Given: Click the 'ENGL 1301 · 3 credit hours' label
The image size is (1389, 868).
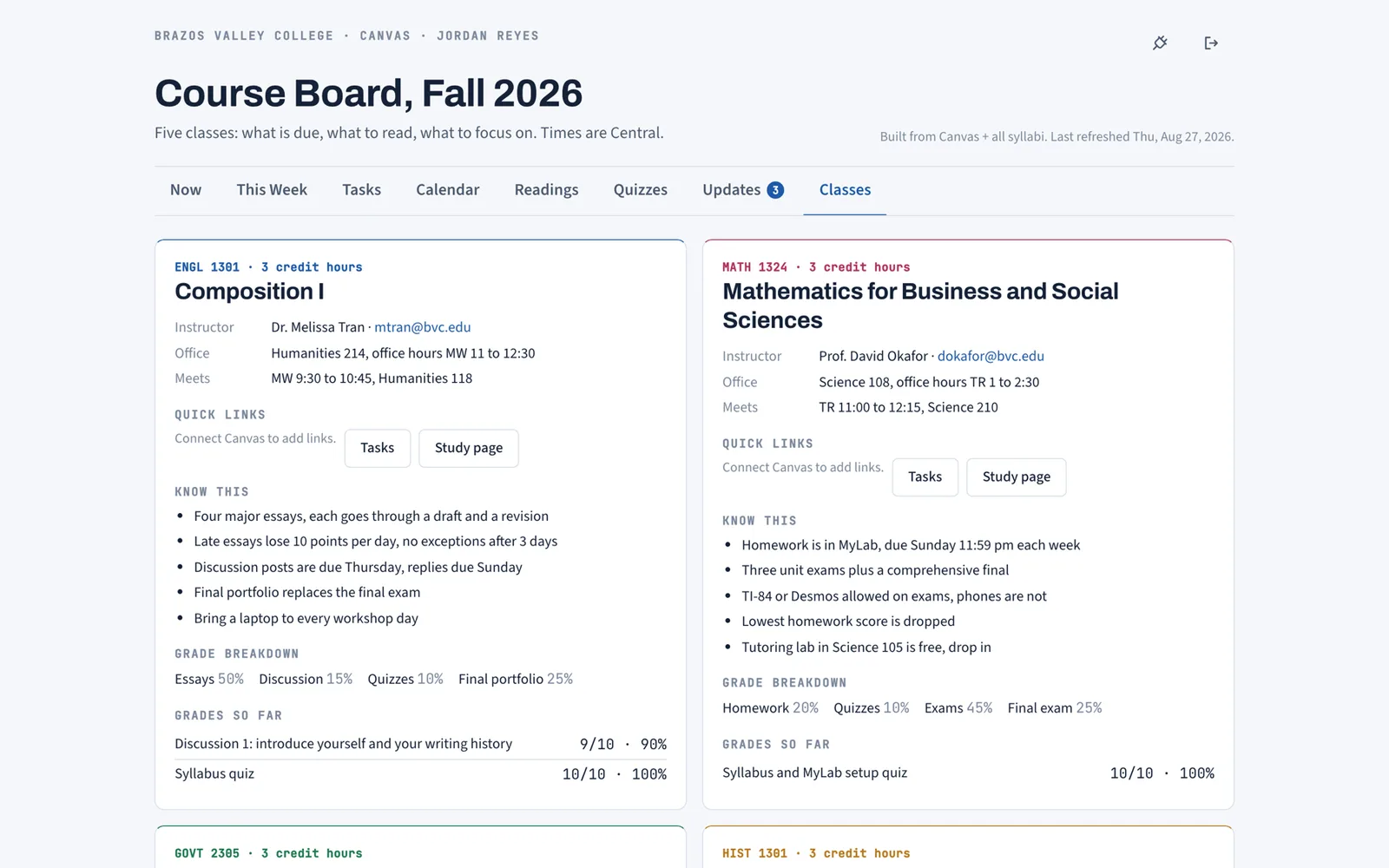Looking at the screenshot, I should click(x=268, y=267).
